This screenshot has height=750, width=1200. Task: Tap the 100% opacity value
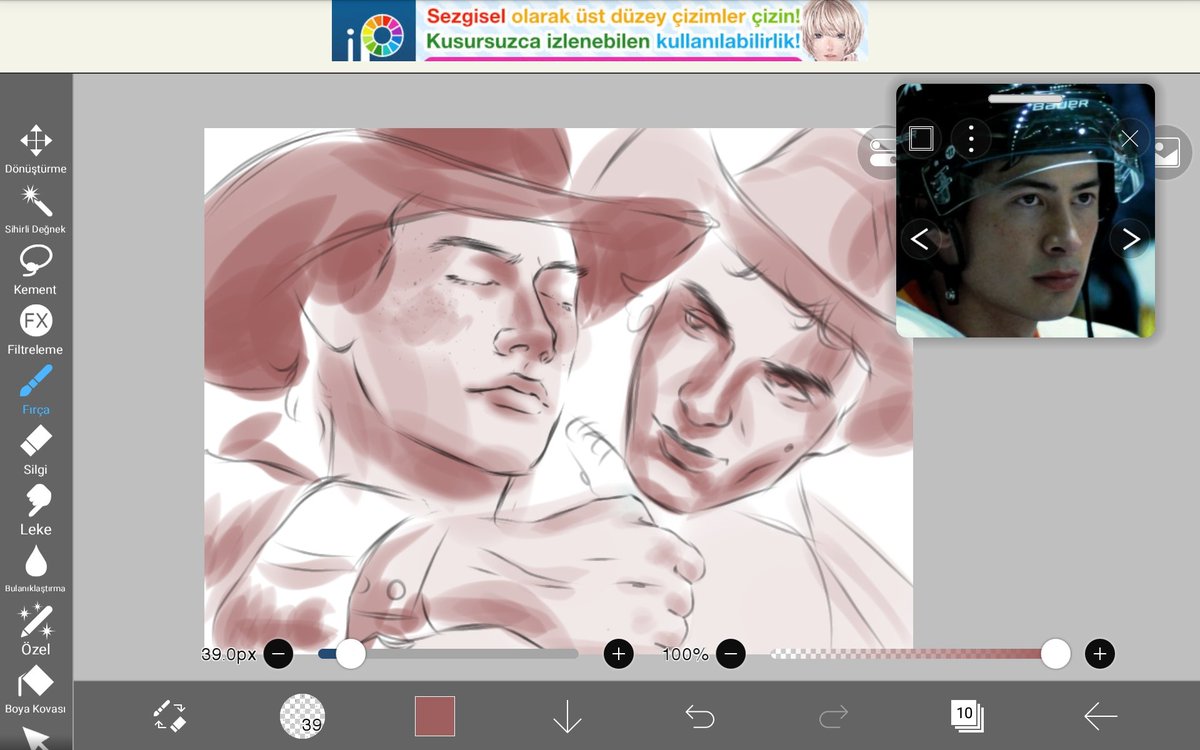[685, 655]
